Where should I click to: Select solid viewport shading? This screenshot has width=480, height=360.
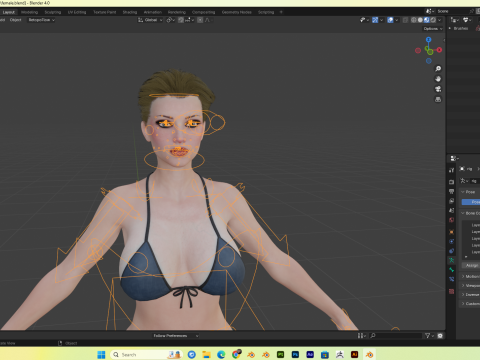coord(420,20)
